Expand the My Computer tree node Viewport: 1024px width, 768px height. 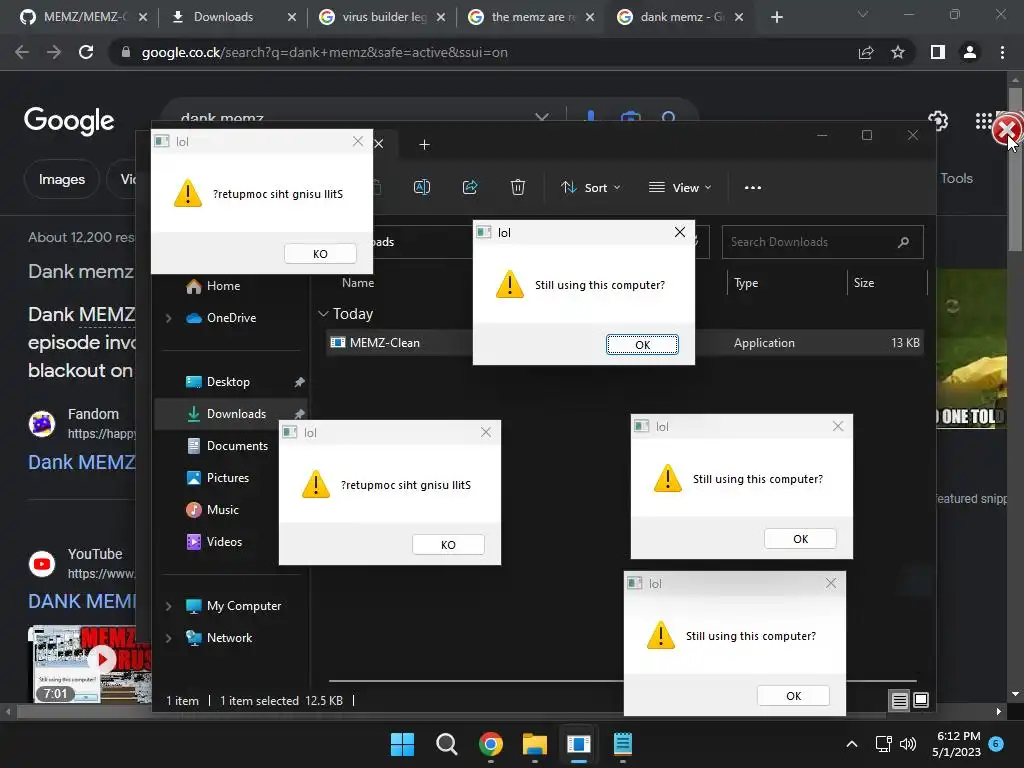pos(168,606)
